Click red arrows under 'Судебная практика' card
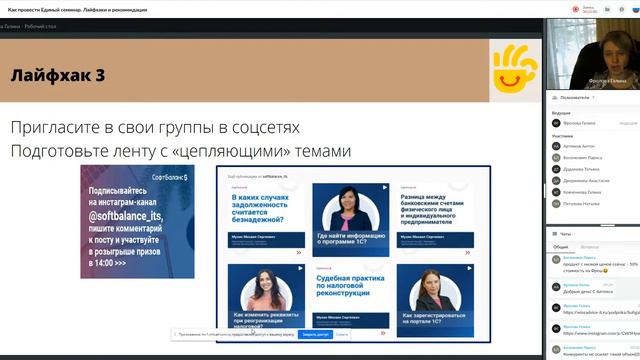 [x=383, y=333]
